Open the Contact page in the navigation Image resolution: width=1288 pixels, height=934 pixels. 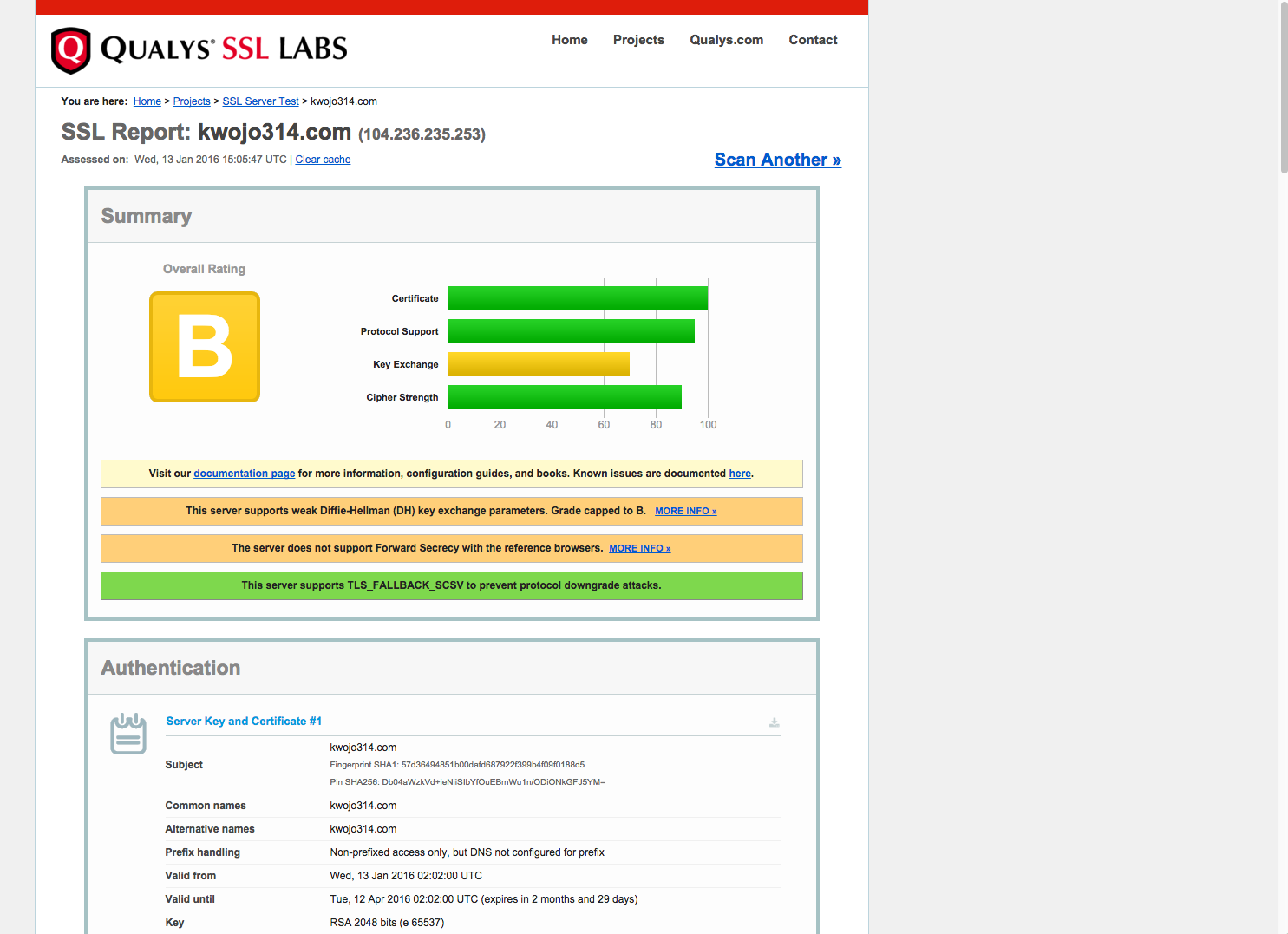[813, 40]
